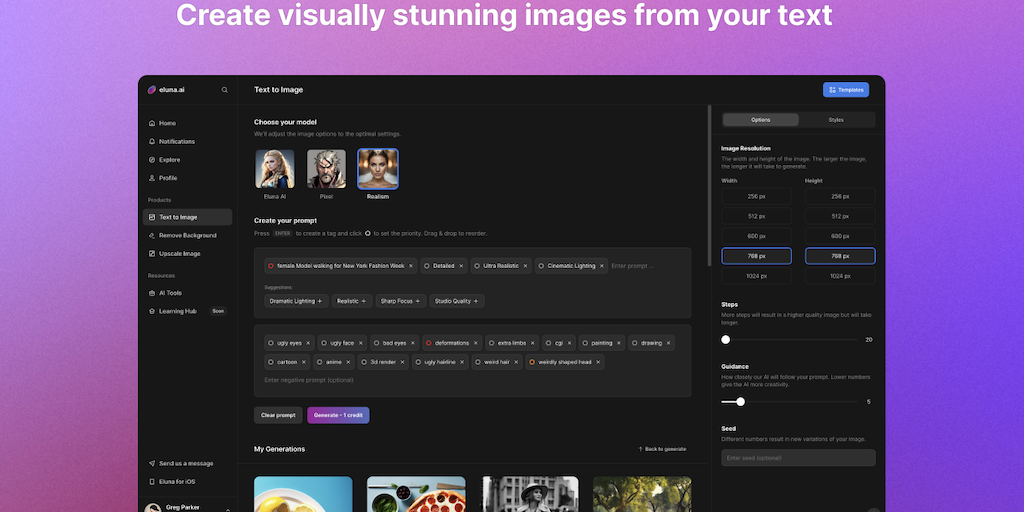Image resolution: width=1024 pixels, height=512 pixels.
Task: Click the Upscale Image icon in sidebar
Action: coord(152,254)
